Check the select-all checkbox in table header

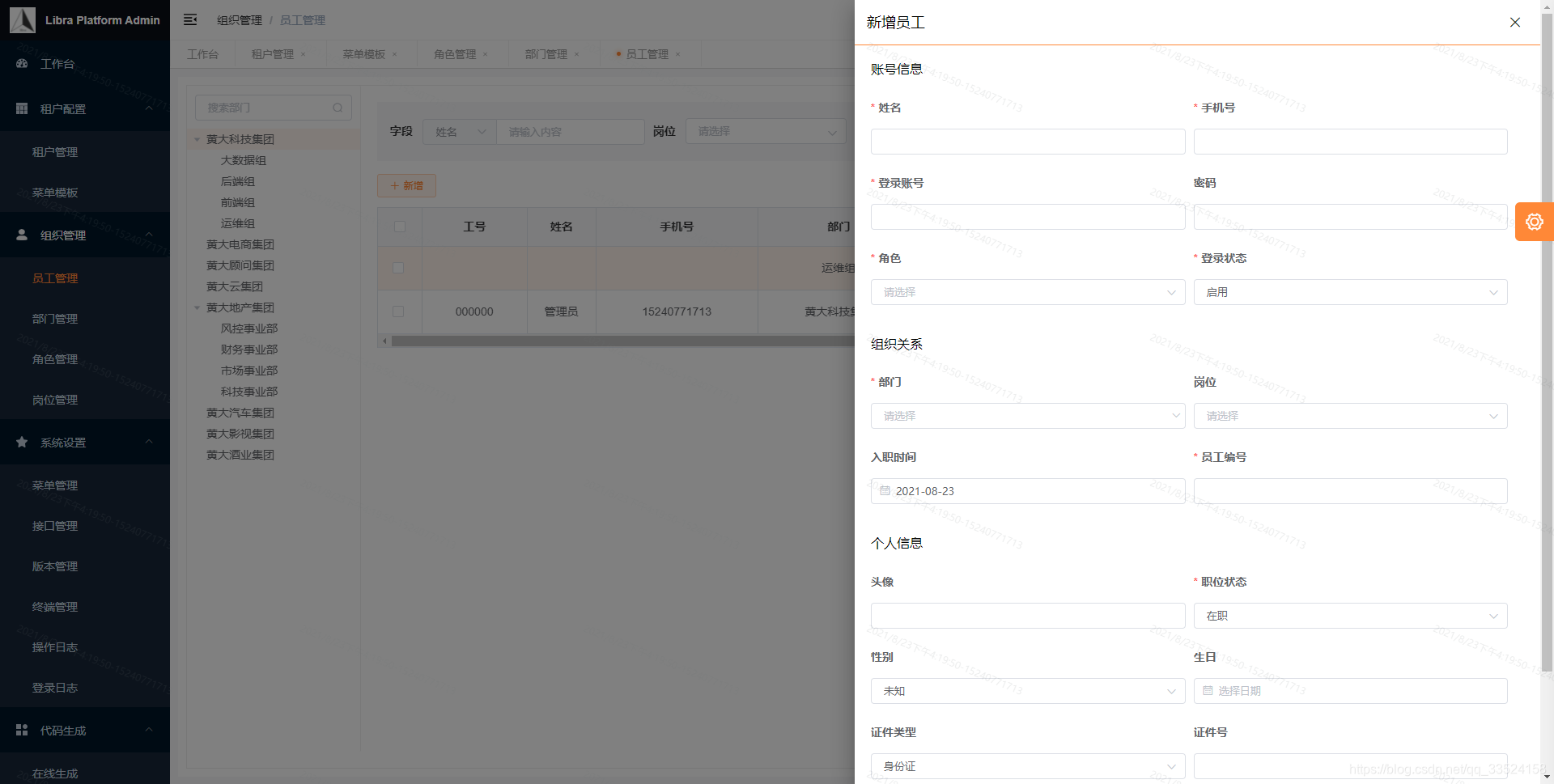pyautogui.click(x=399, y=227)
